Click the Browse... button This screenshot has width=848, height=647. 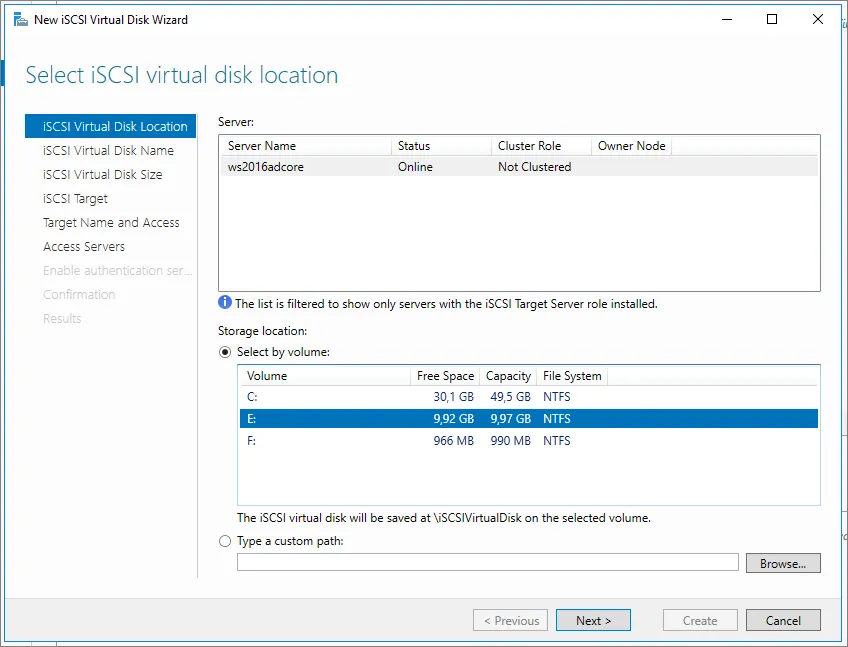[782, 564]
